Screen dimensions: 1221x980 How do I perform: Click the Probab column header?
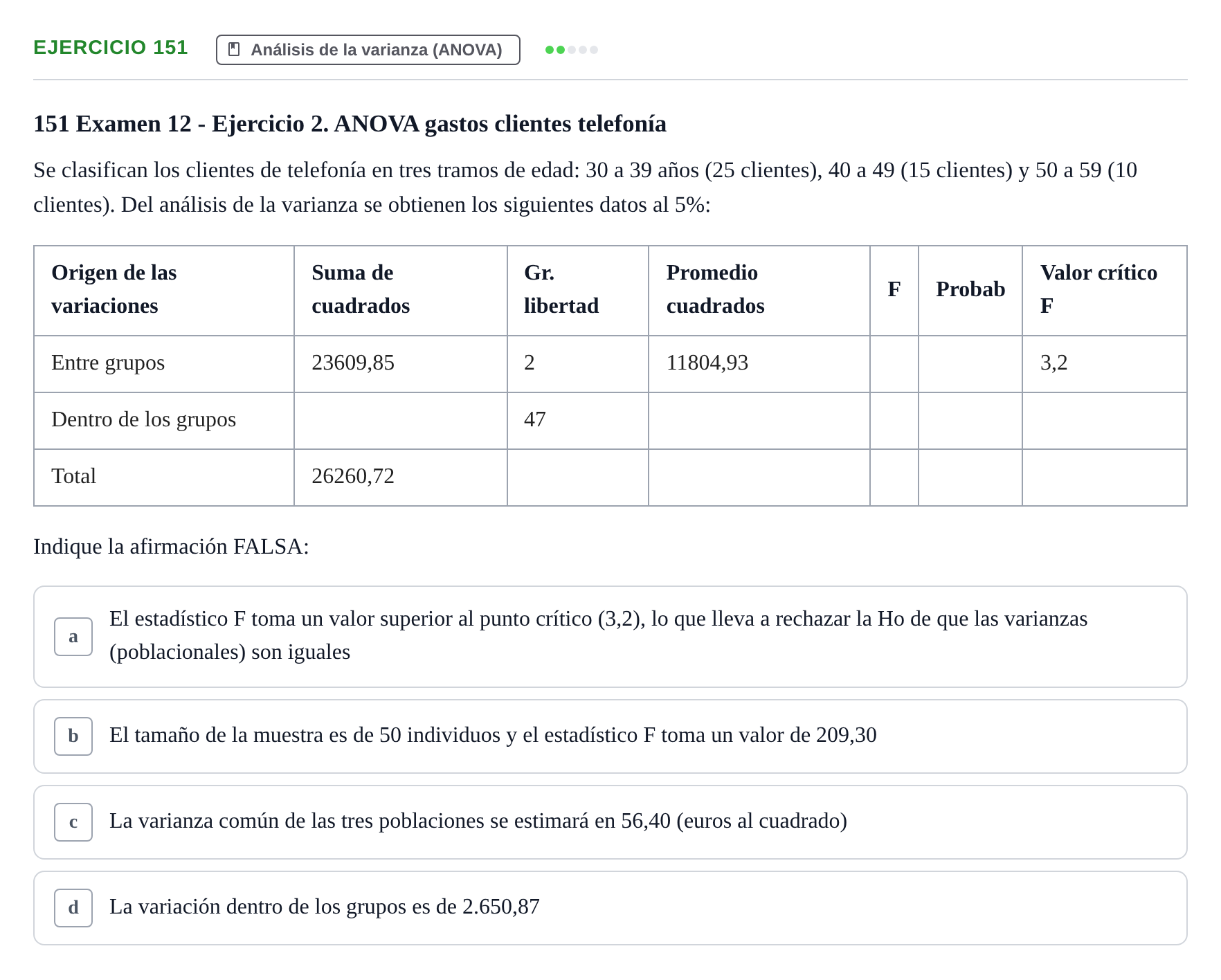970,289
